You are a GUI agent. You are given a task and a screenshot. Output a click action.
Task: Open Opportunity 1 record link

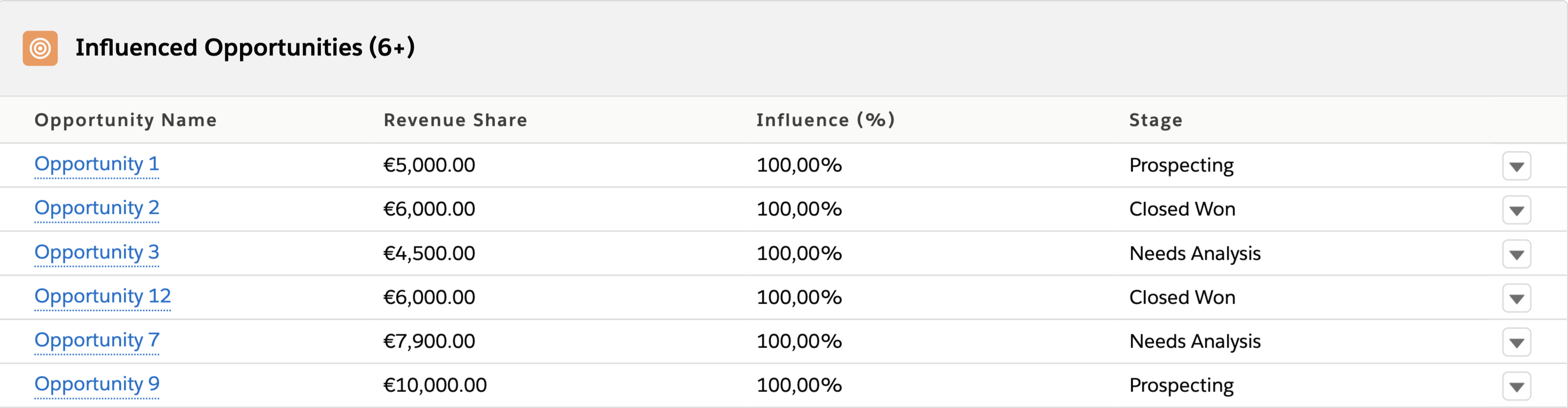97,164
